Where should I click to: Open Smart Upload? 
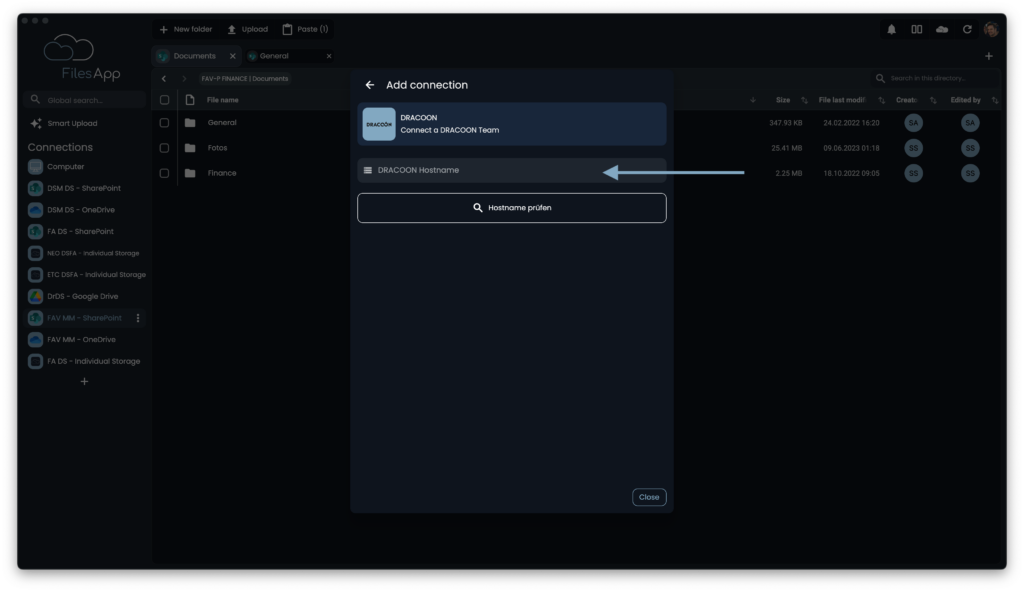pyautogui.click(x=64, y=123)
